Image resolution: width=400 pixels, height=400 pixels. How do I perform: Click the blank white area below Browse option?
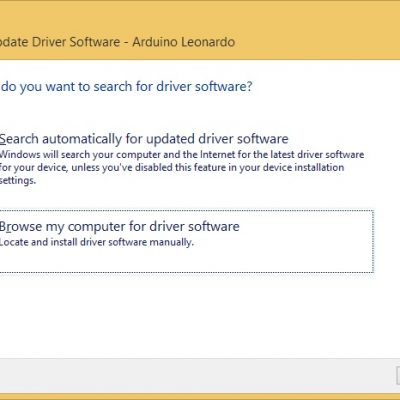(187, 313)
